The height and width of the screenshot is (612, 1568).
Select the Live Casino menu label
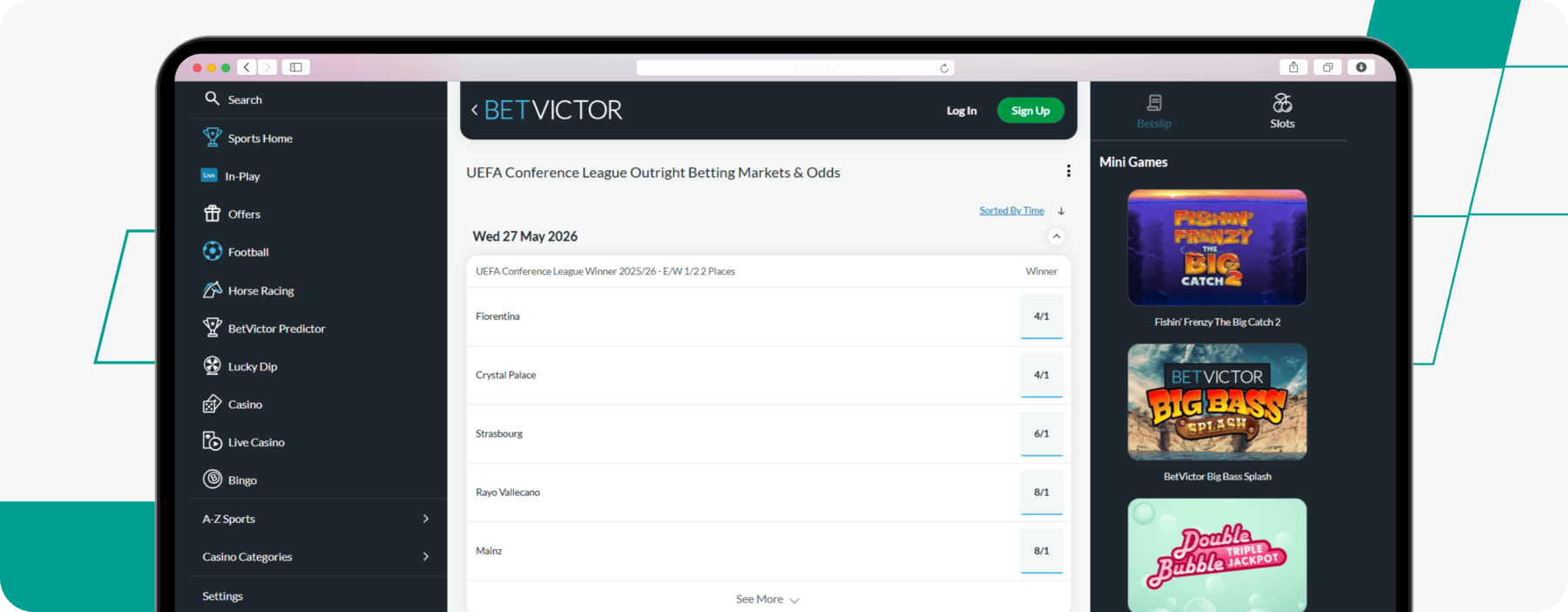point(256,442)
